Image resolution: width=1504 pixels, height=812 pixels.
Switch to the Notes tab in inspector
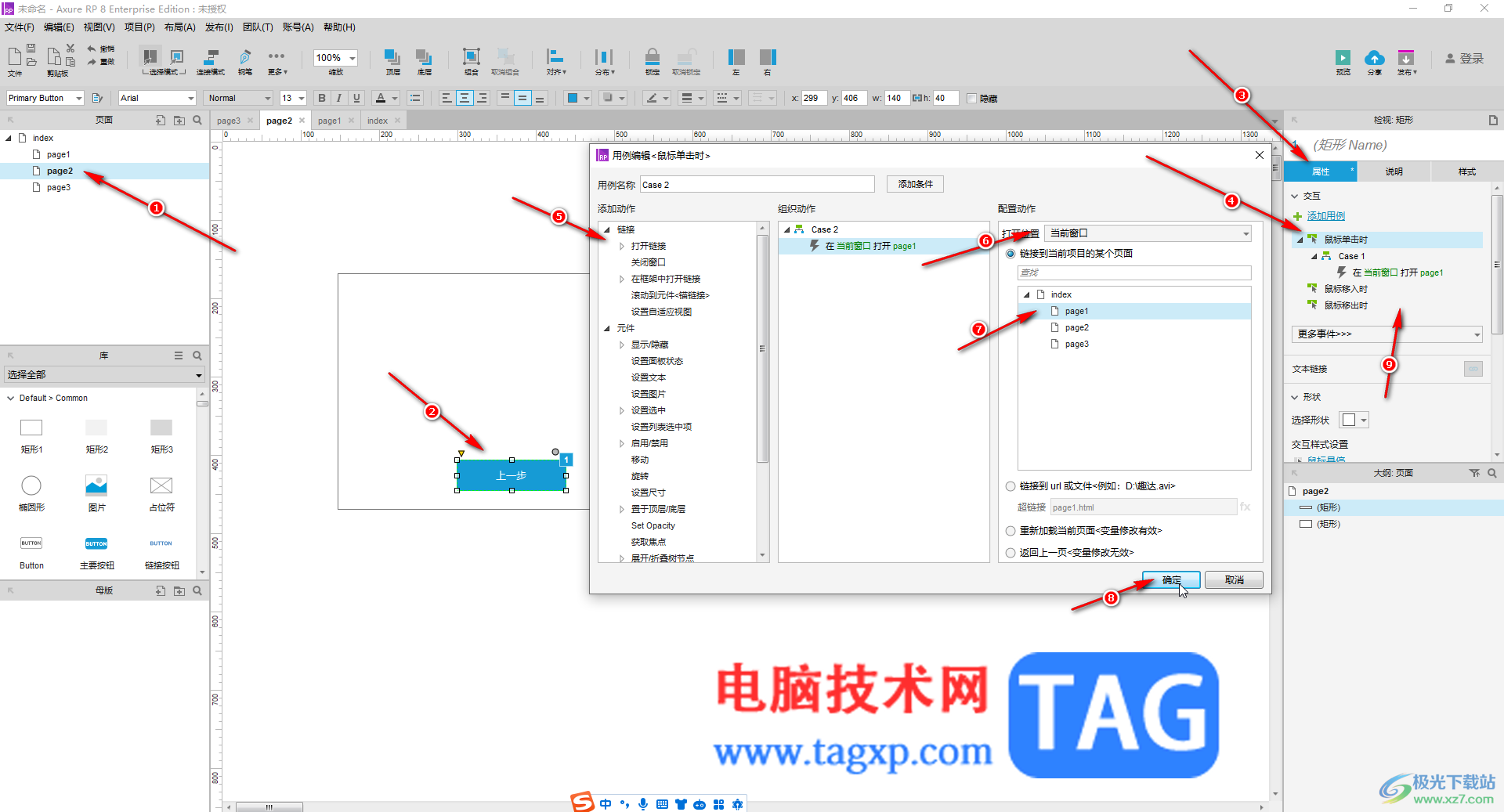coord(1394,171)
